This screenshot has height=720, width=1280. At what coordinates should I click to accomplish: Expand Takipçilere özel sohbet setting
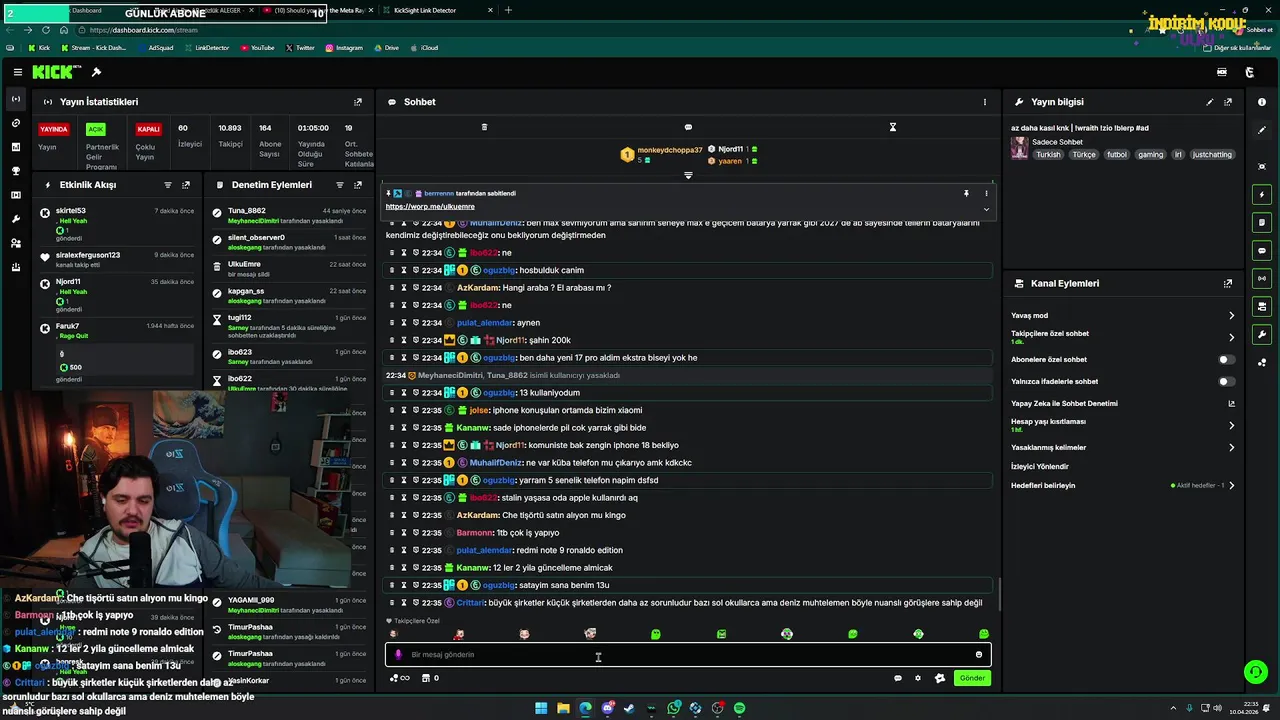pos(1231,337)
